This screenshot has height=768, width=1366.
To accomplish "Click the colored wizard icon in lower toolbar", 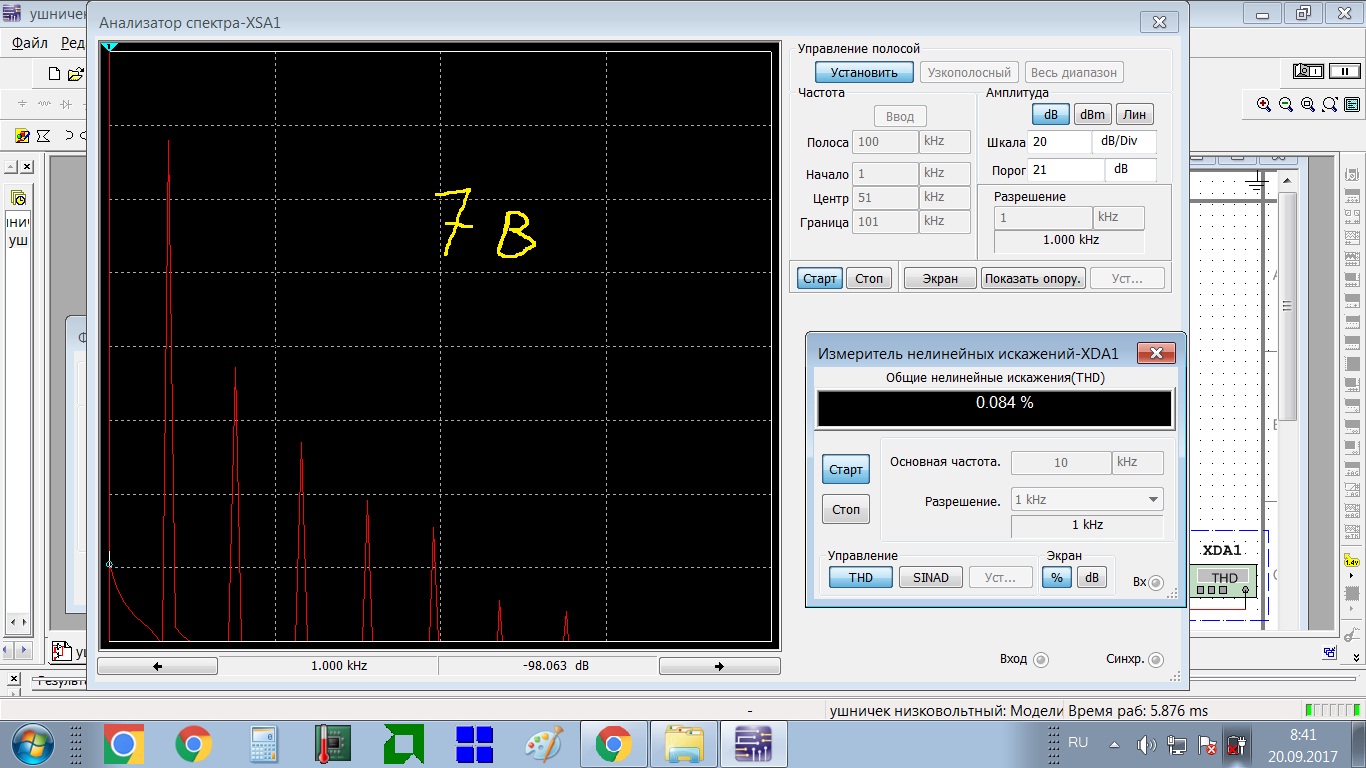I will click(22, 136).
